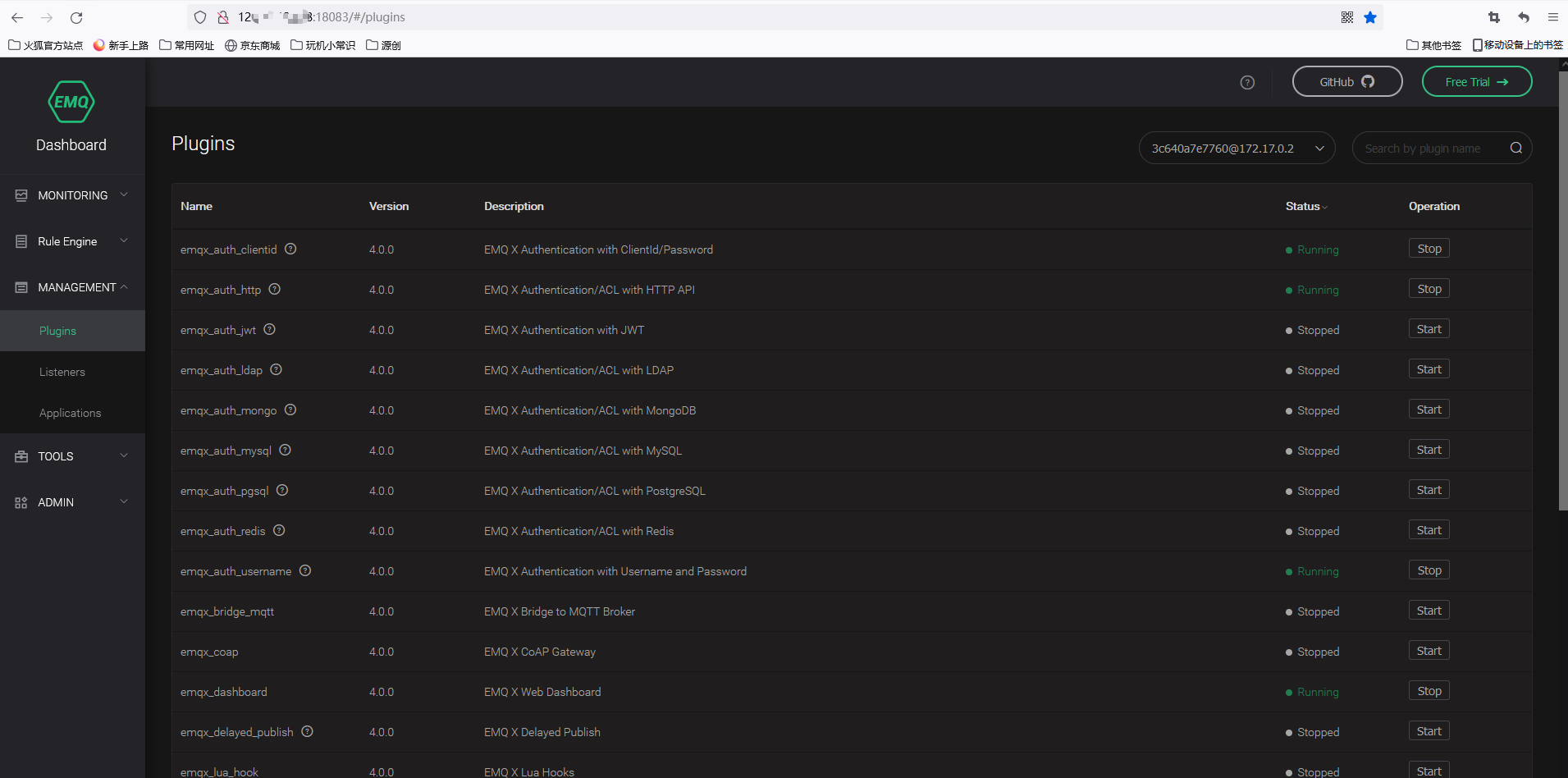Screen dimensions: 1568x778
Task: Expand the Rule Engine sidebar menu
Action: click(x=72, y=241)
